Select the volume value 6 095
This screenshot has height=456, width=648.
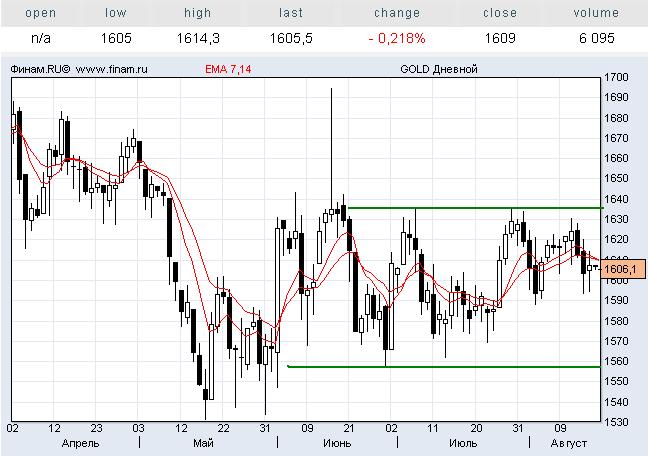point(596,38)
